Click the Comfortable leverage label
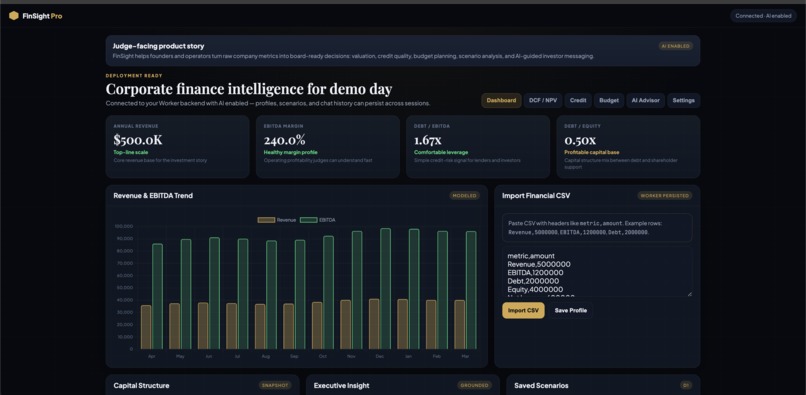Screen dimensions: 806x395 (x=441, y=153)
